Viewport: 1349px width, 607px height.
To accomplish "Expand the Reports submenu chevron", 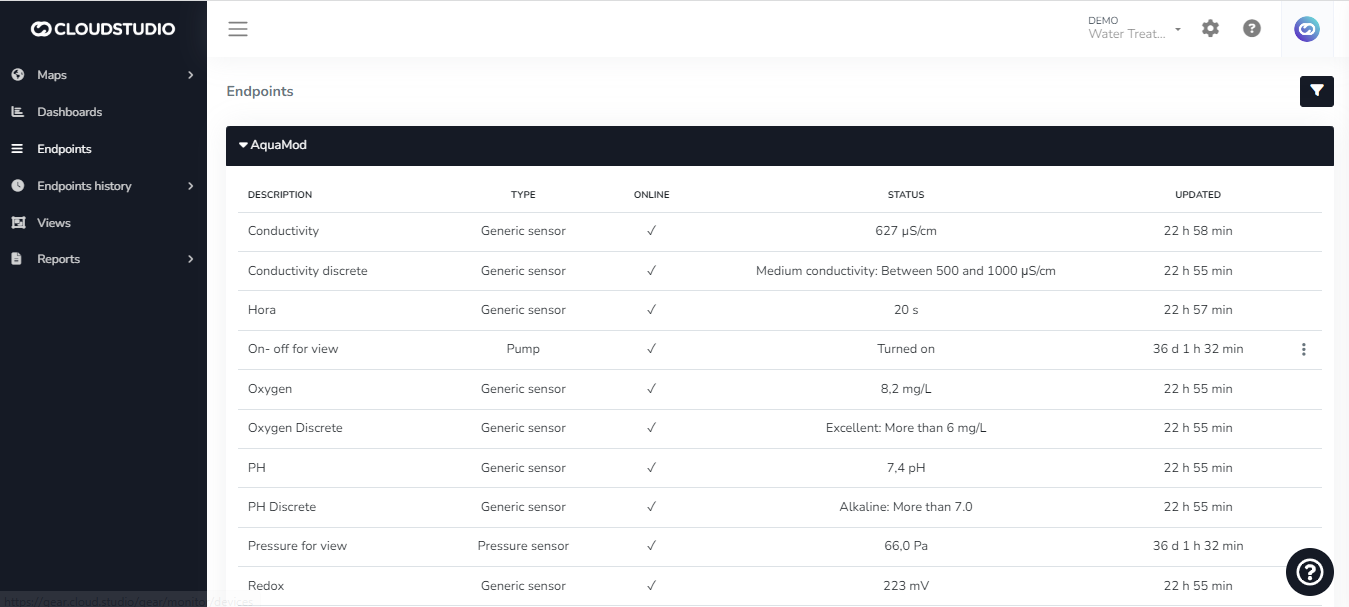I will click(x=190, y=258).
